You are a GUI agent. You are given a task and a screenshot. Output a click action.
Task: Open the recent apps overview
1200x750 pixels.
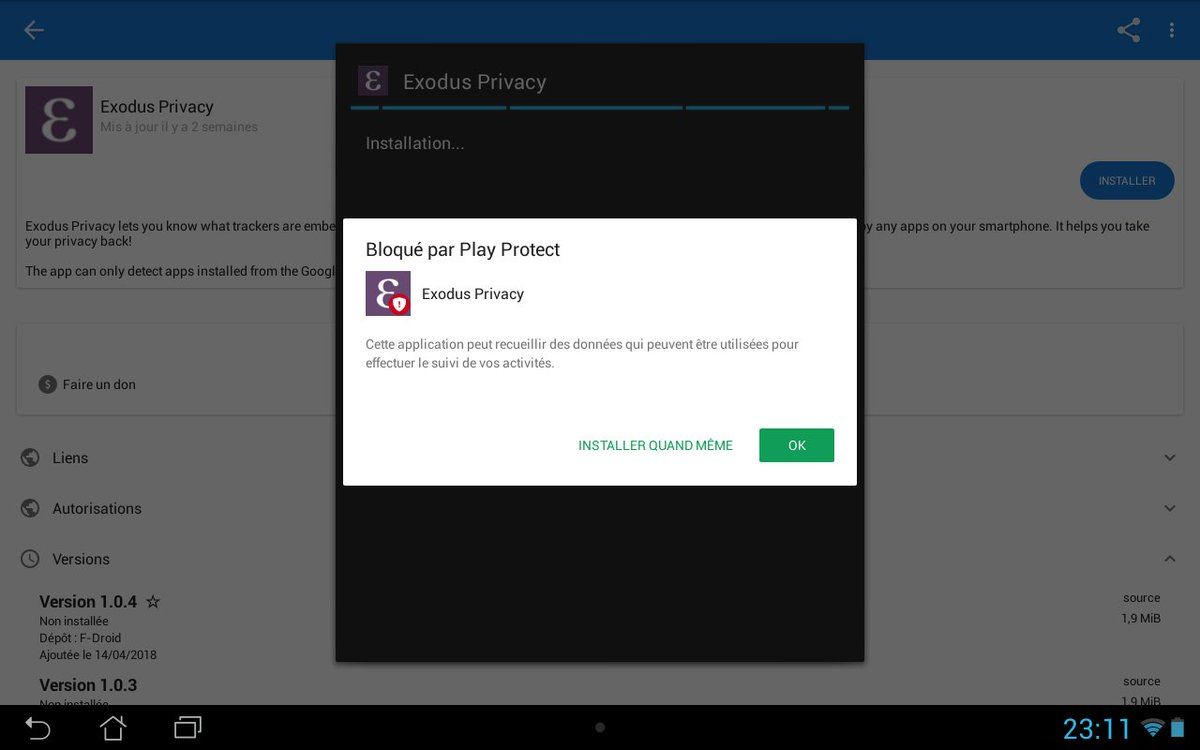(x=188, y=728)
